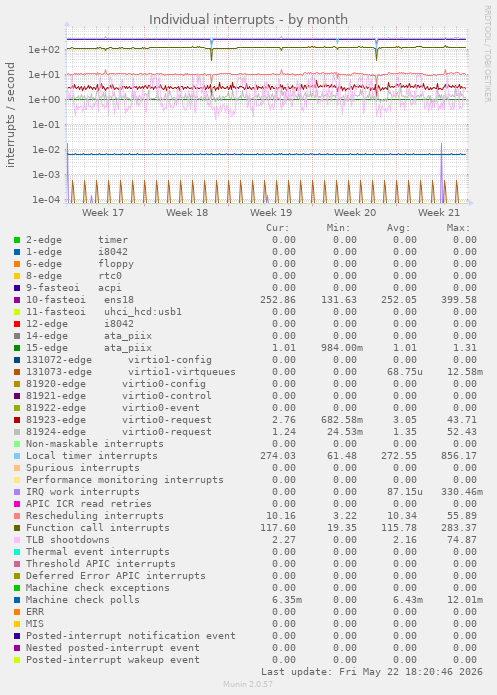The width and height of the screenshot is (497, 695).
Task: Click the Week 19 x-axis label
Action: pyautogui.click(x=271, y=213)
